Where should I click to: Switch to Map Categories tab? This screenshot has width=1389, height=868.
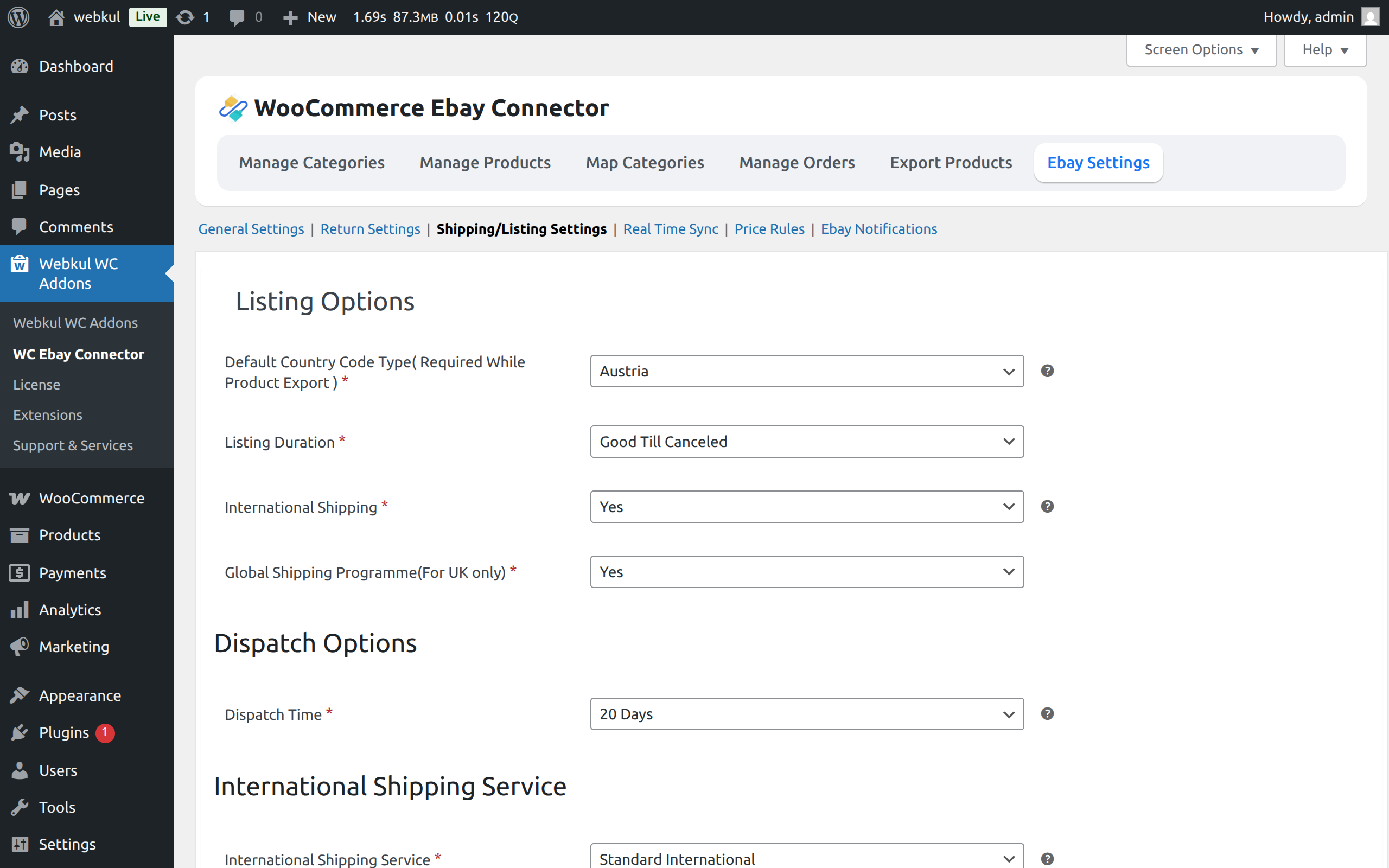pos(645,162)
